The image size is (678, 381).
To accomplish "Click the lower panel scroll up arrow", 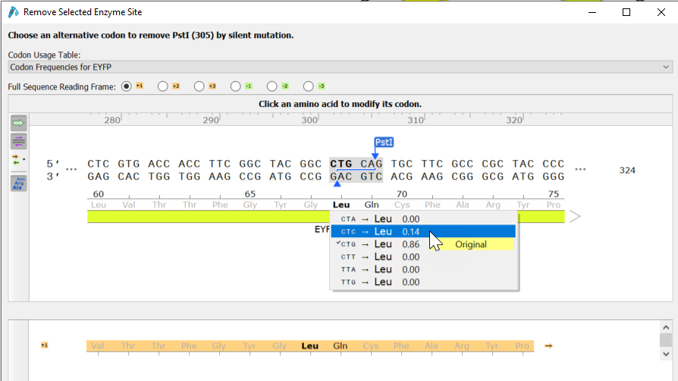I will point(666,327).
